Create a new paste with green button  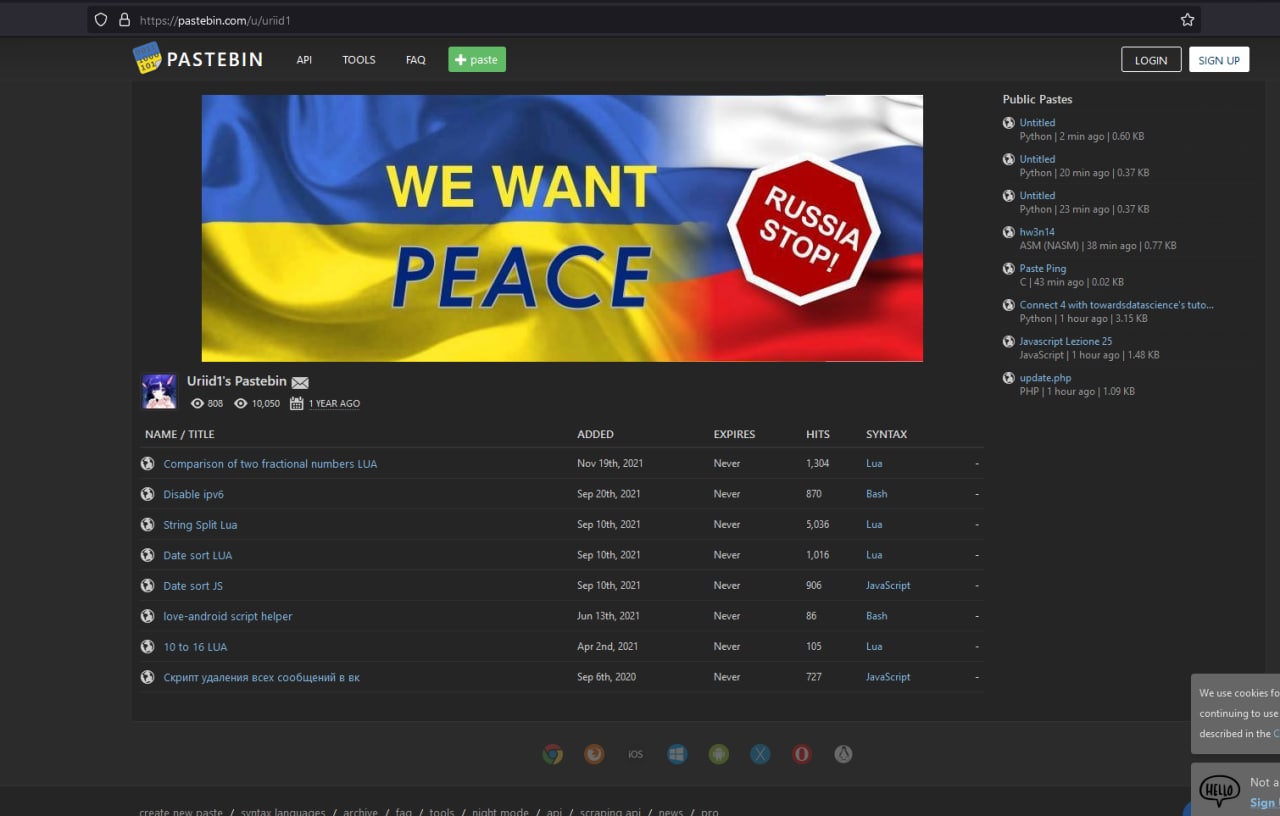coord(477,60)
